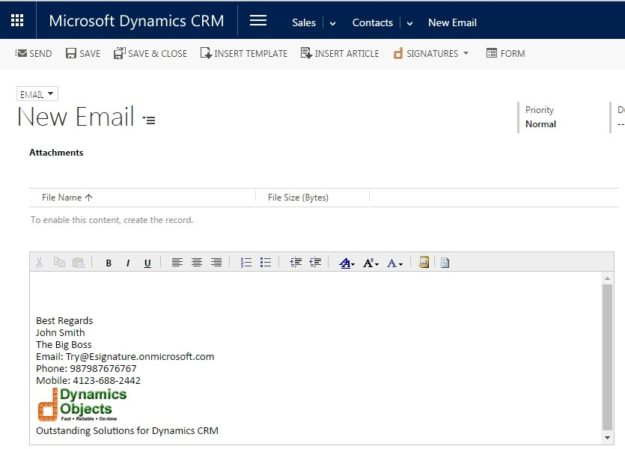Open the font color dropdown

pyautogui.click(x=395, y=263)
